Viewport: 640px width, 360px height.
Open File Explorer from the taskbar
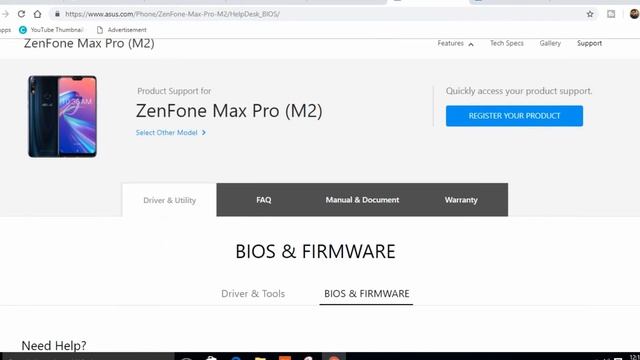point(260,358)
